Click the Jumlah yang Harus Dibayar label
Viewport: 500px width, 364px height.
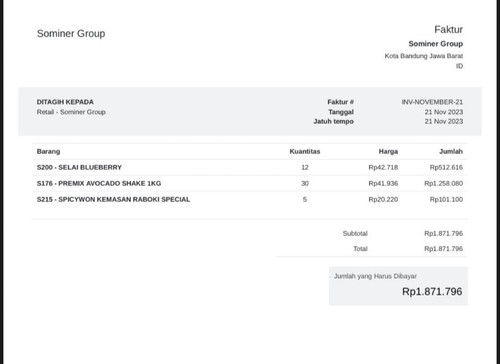coord(375,276)
